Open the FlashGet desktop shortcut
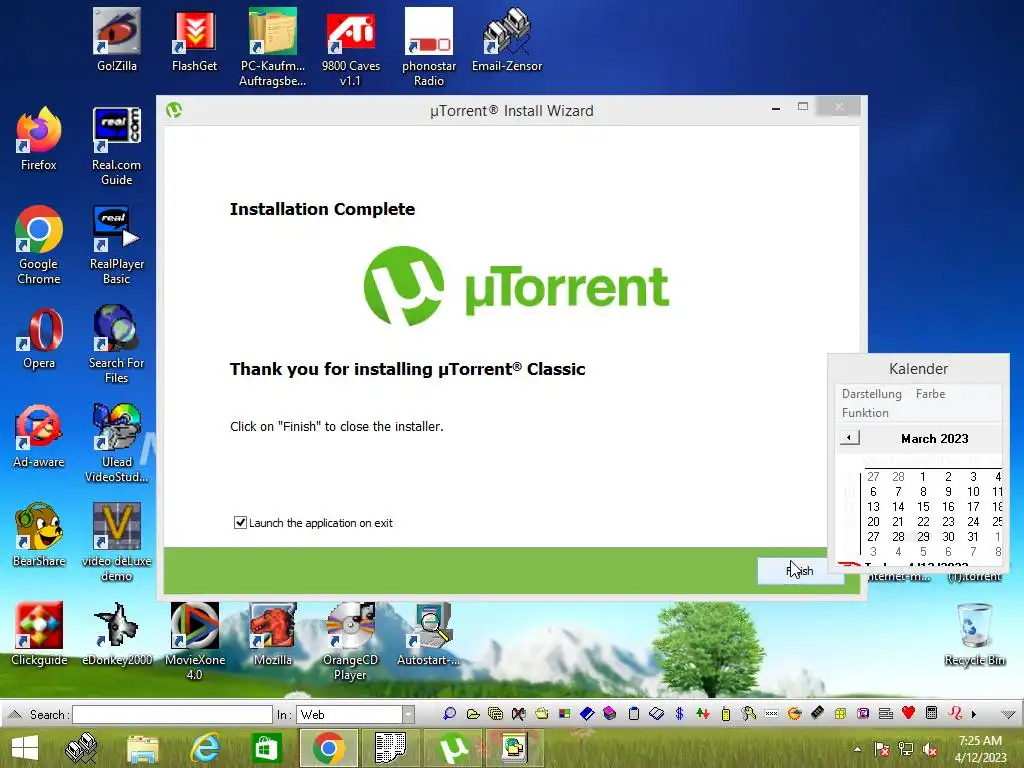This screenshot has height=768, width=1024. [194, 40]
